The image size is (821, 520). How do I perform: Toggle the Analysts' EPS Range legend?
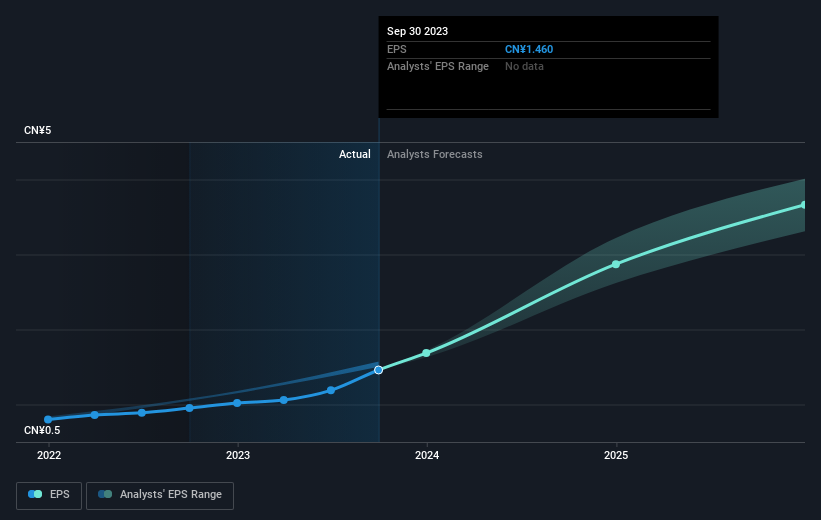point(160,495)
